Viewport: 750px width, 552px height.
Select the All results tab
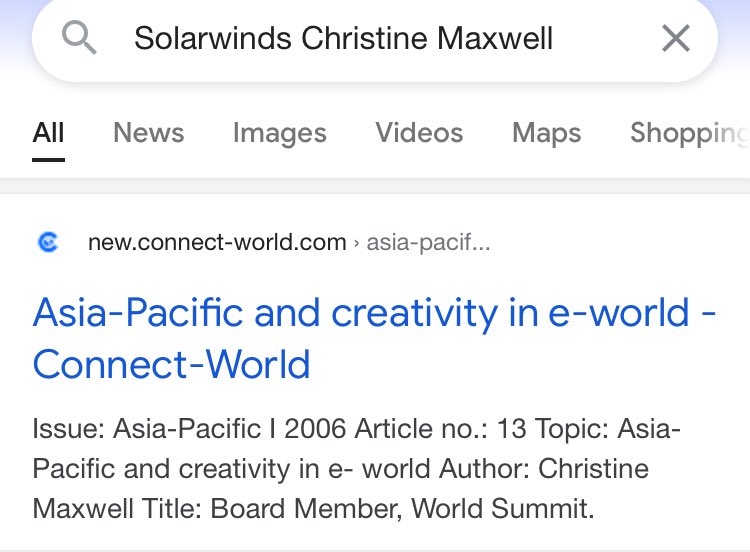(x=48, y=132)
